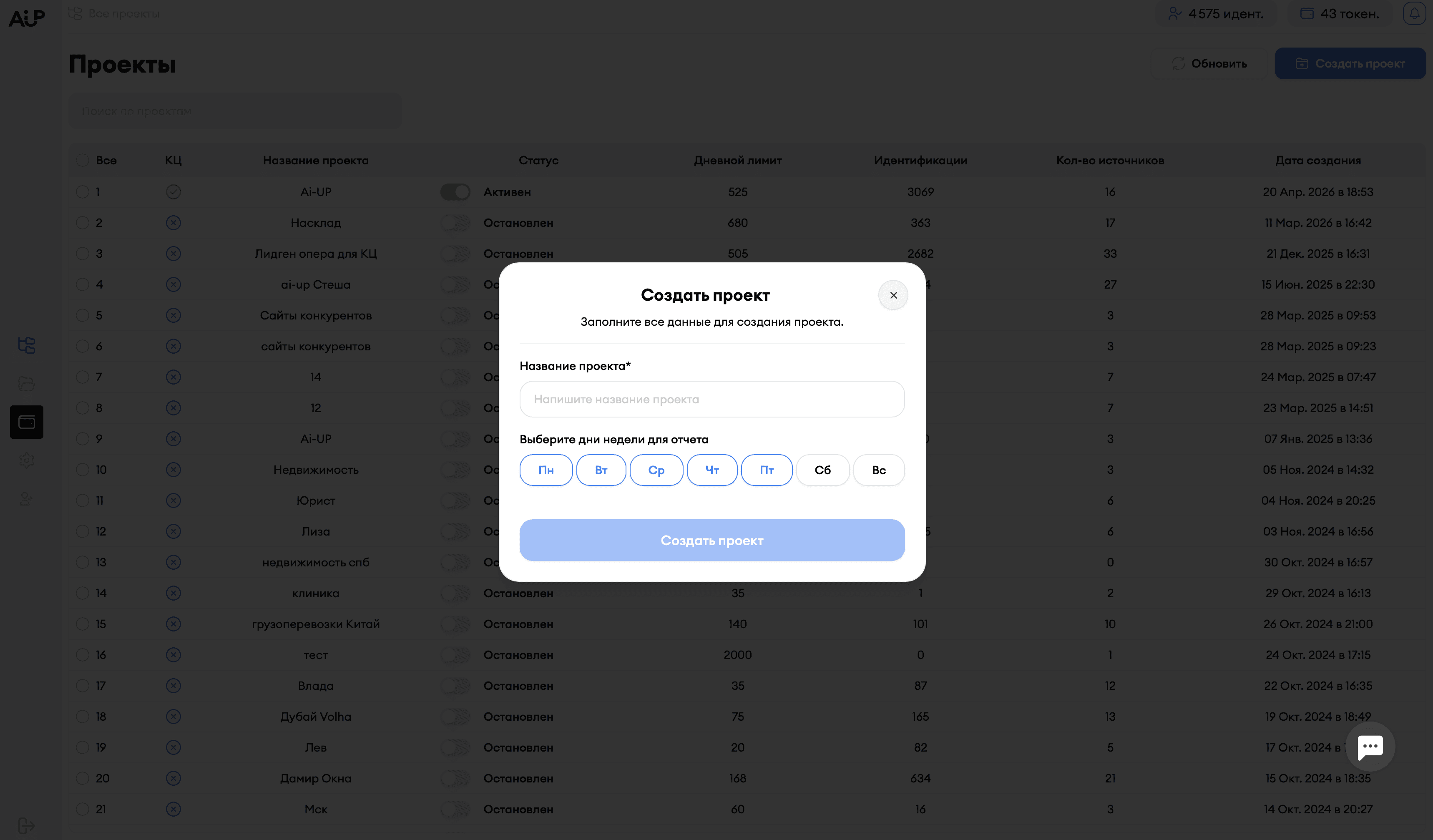Click the date 20 Апр. 2026 в 18:53
The height and width of the screenshot is (840, 1433).
pos(1317,192)
